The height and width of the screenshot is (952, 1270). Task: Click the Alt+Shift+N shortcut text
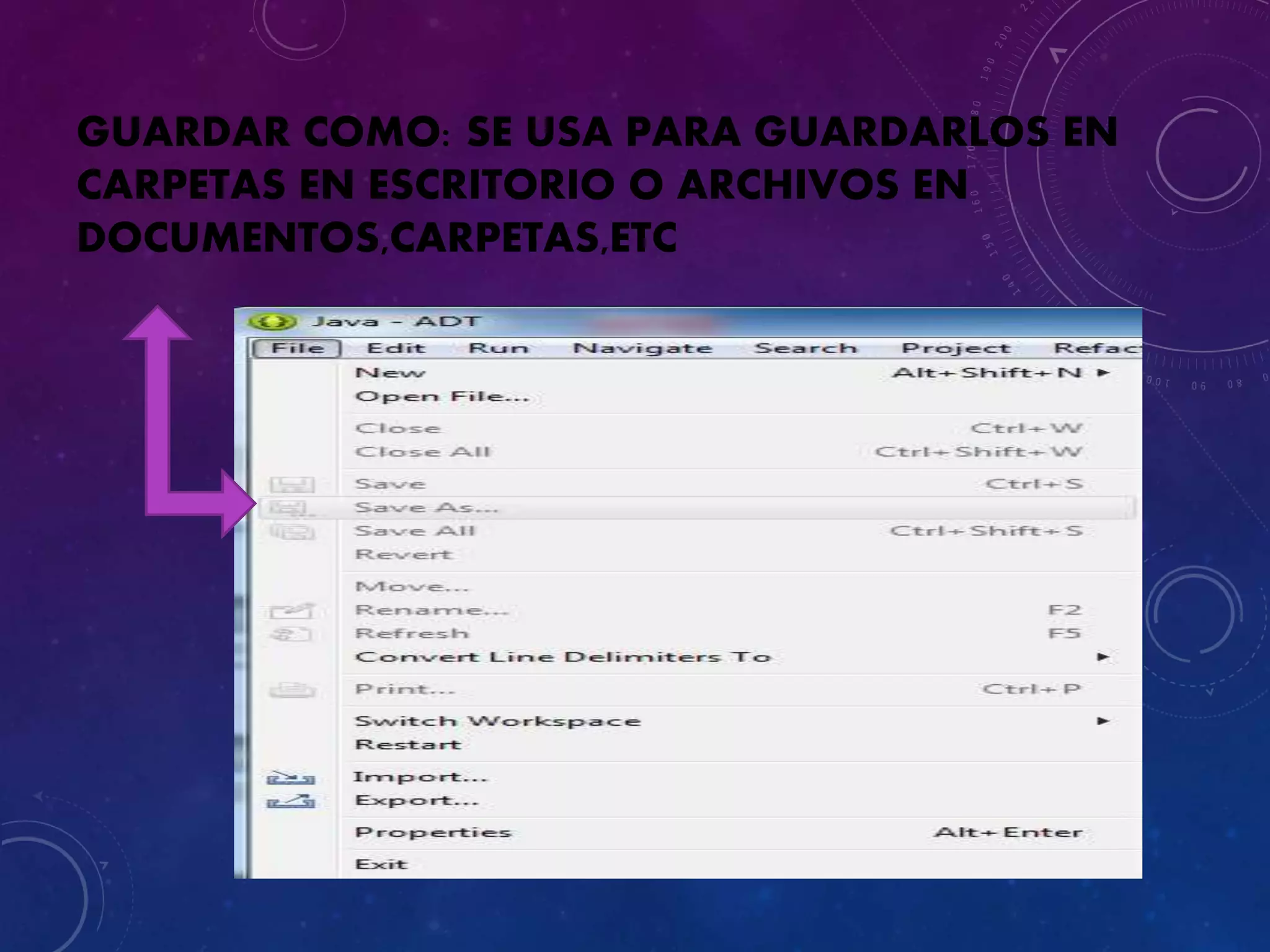[x=988, y=373]
